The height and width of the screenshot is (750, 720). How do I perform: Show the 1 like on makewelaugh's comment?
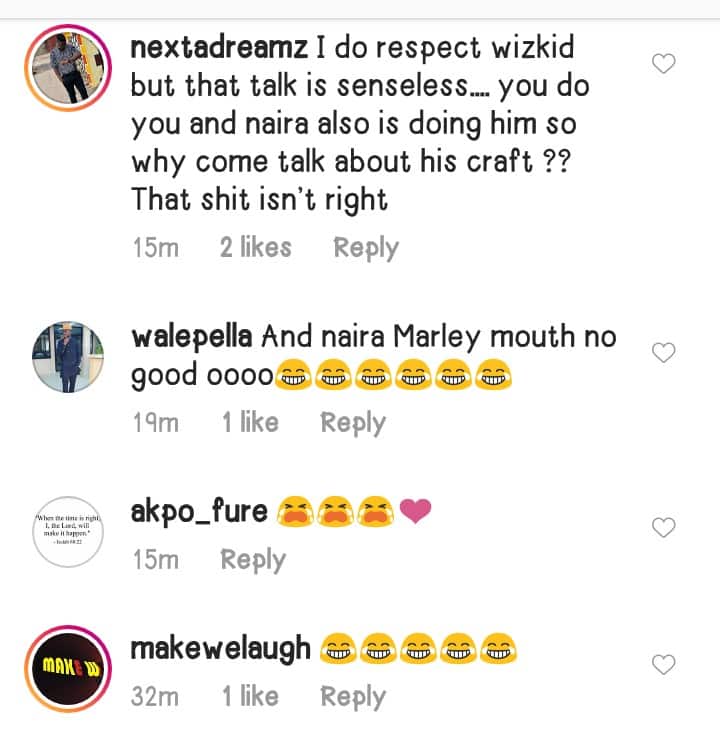[250, 696]
